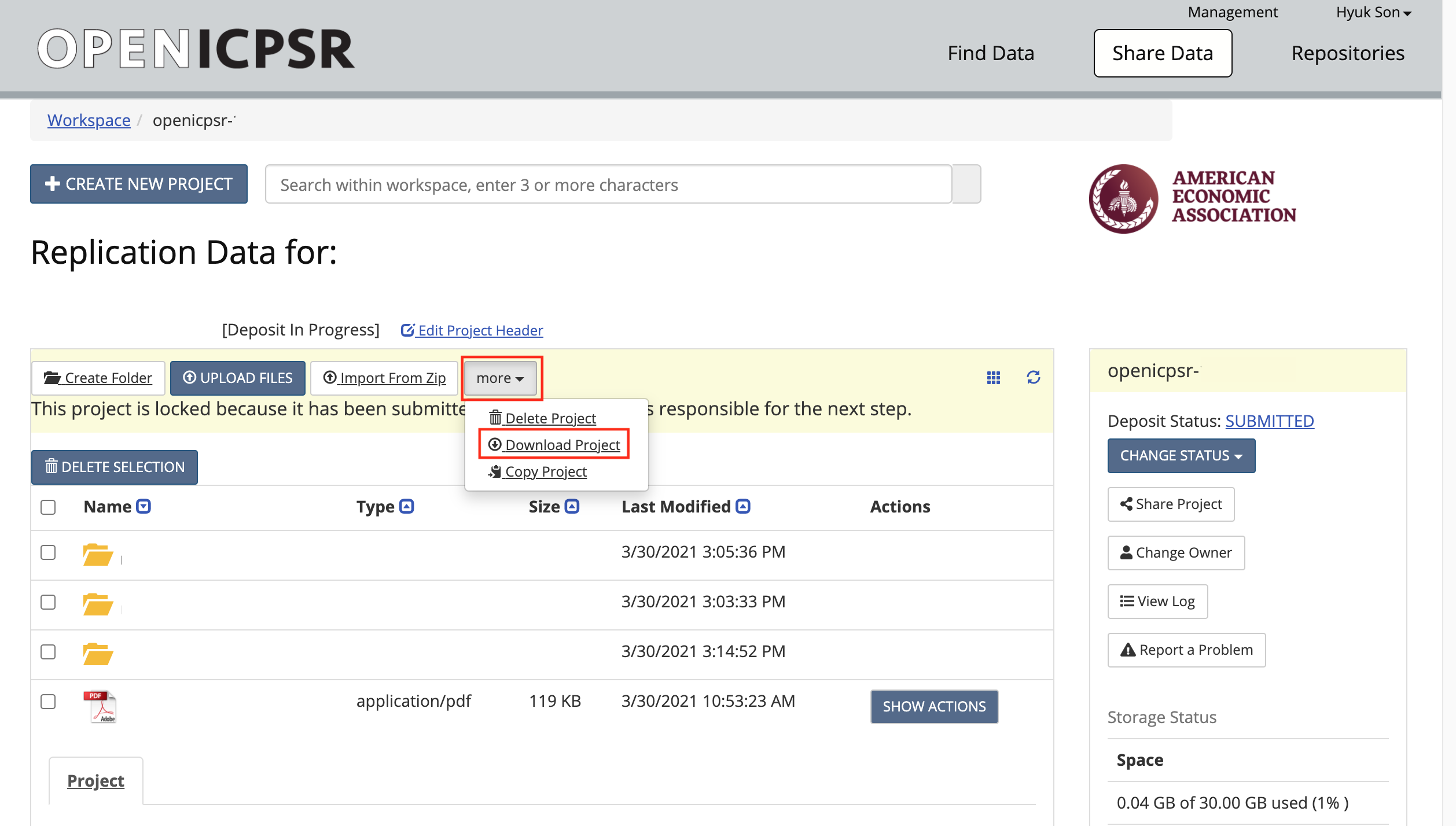Click the grid view toggle icon
Screen dimensions: 1456x826
[993, 378]
